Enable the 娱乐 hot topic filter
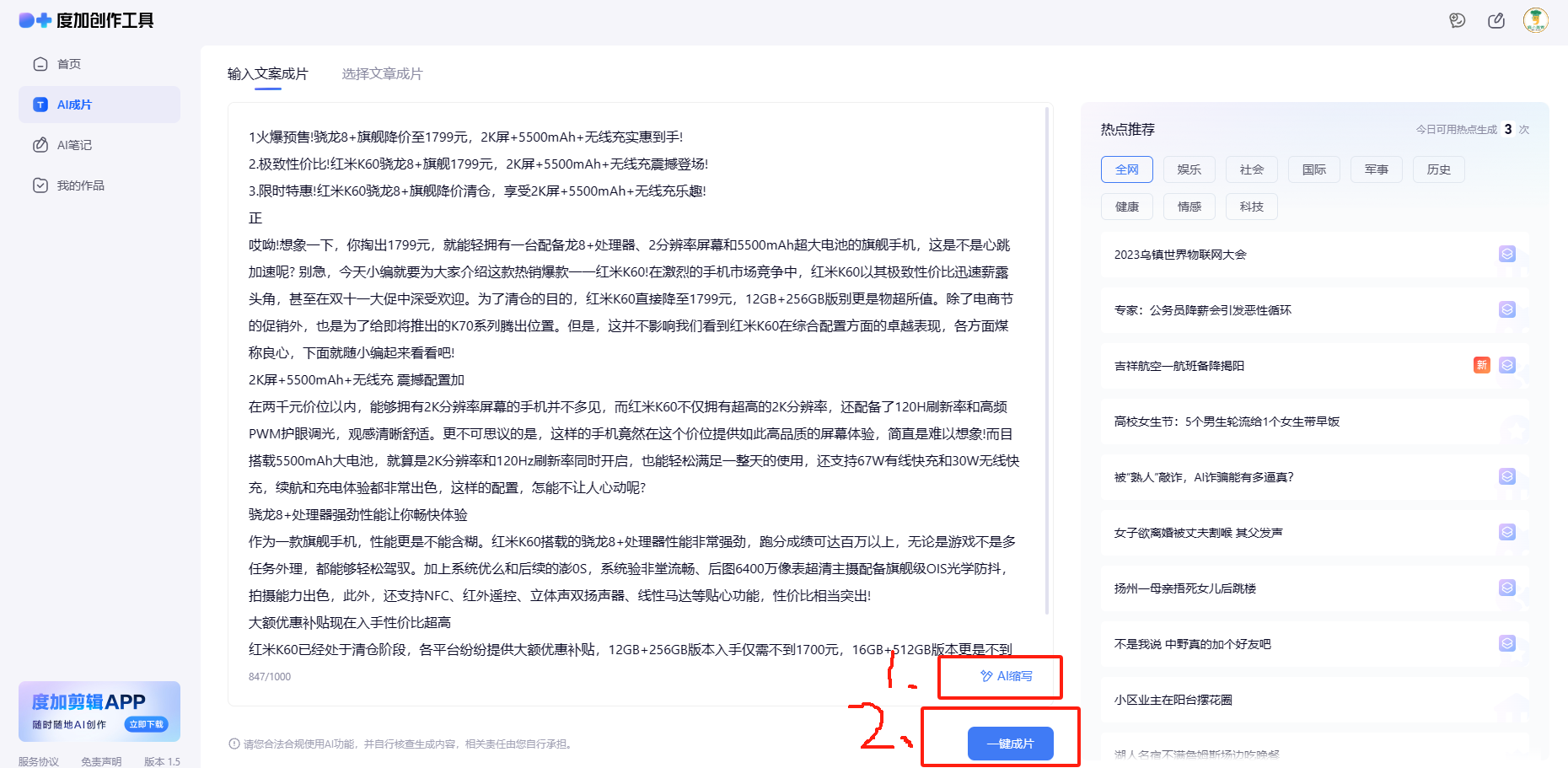The image size is (1568, 768). coord(1189,169)
